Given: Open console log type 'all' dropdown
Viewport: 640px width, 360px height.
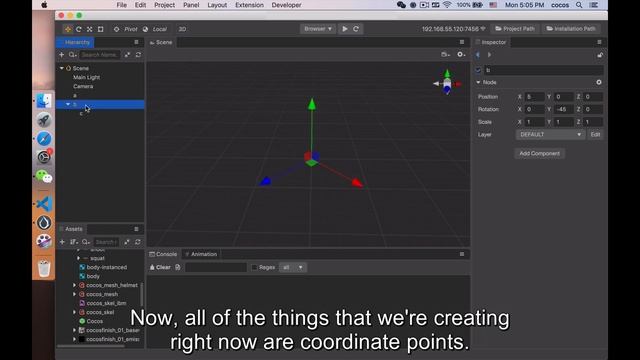Looking at the screenshot, I should pos(293,267).
